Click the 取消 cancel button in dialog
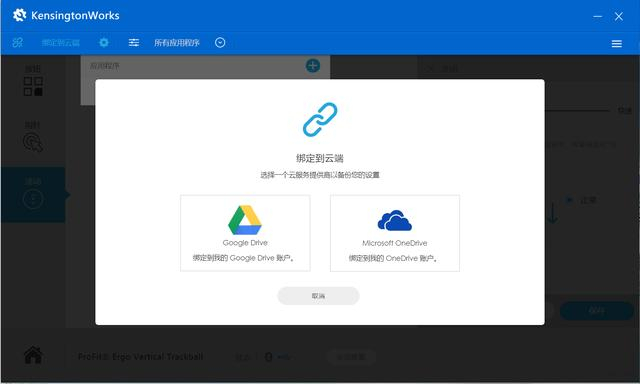Image resolution: width=640 pixels, height=384 pixels. coord(318,296)
